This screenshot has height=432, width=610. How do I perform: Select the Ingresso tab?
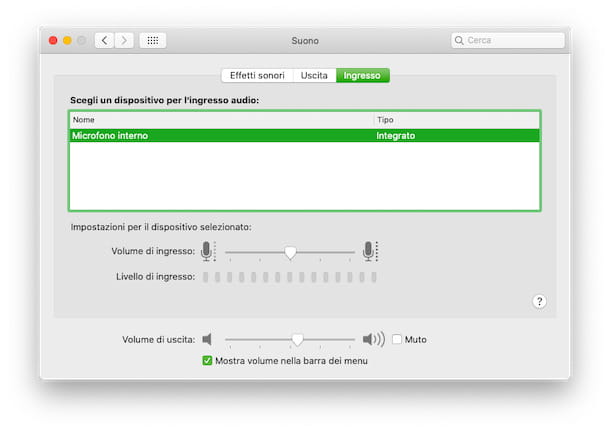(362, 76)
